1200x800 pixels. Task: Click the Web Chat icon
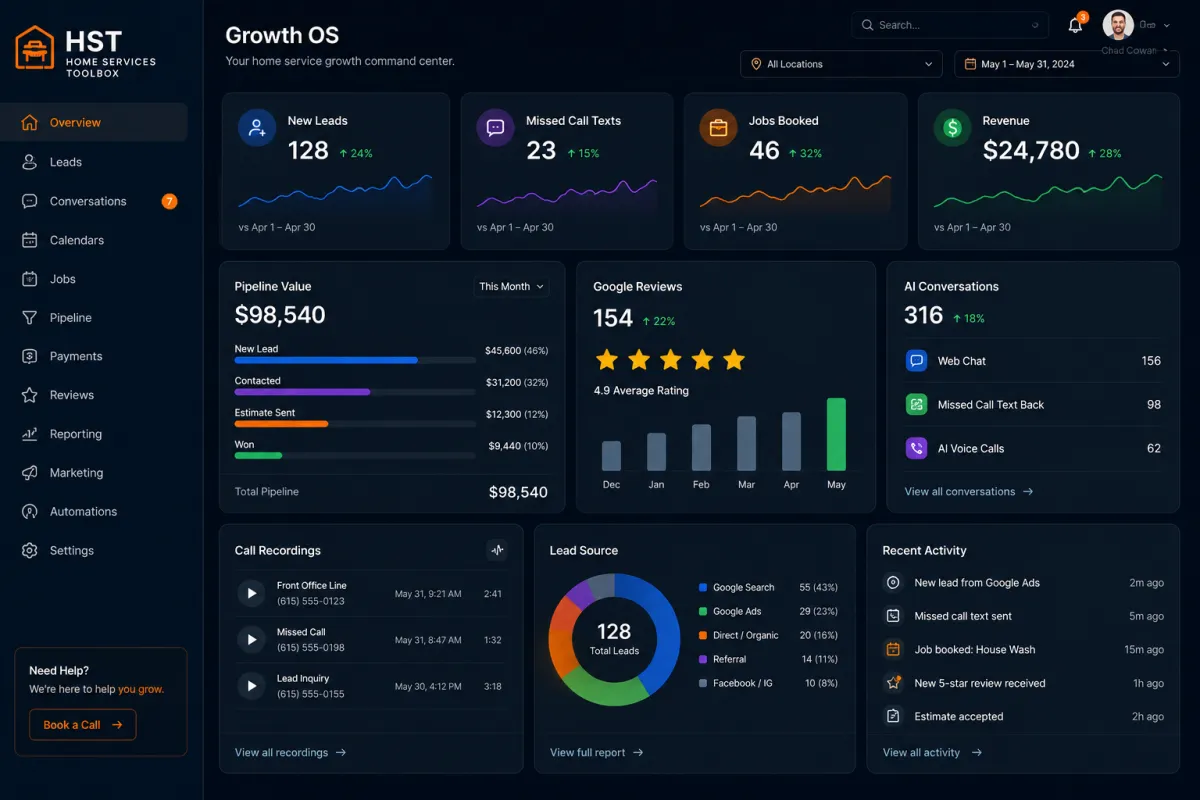click(916, 361)
